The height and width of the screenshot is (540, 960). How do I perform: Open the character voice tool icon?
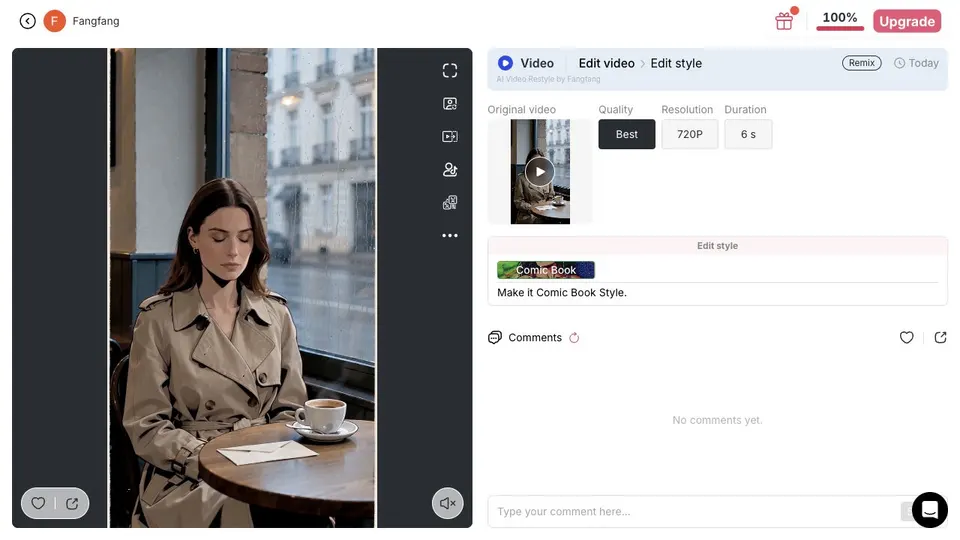[450, 170]
